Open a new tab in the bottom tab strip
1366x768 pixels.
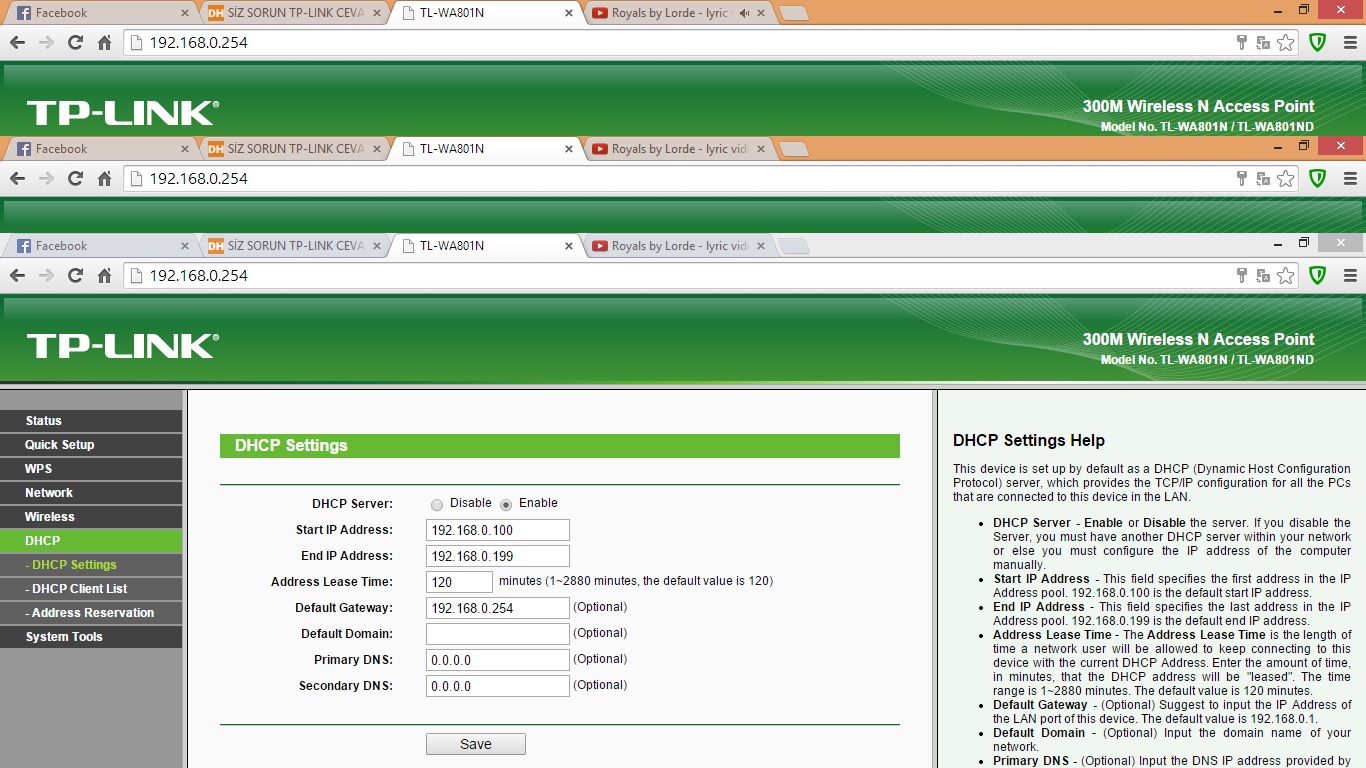794,246
